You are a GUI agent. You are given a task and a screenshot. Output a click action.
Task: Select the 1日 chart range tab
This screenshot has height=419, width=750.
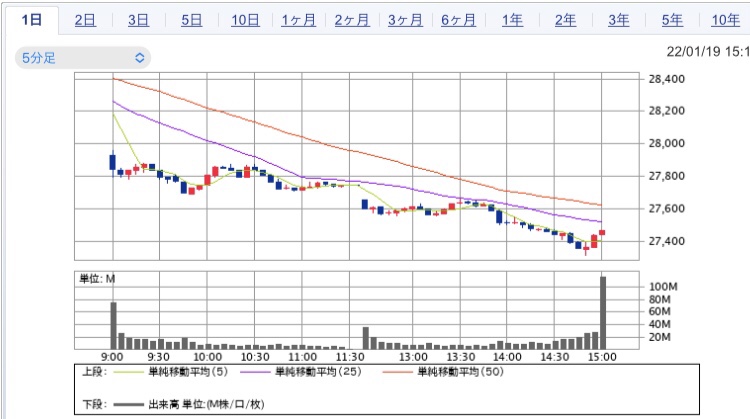pos(32,20)
